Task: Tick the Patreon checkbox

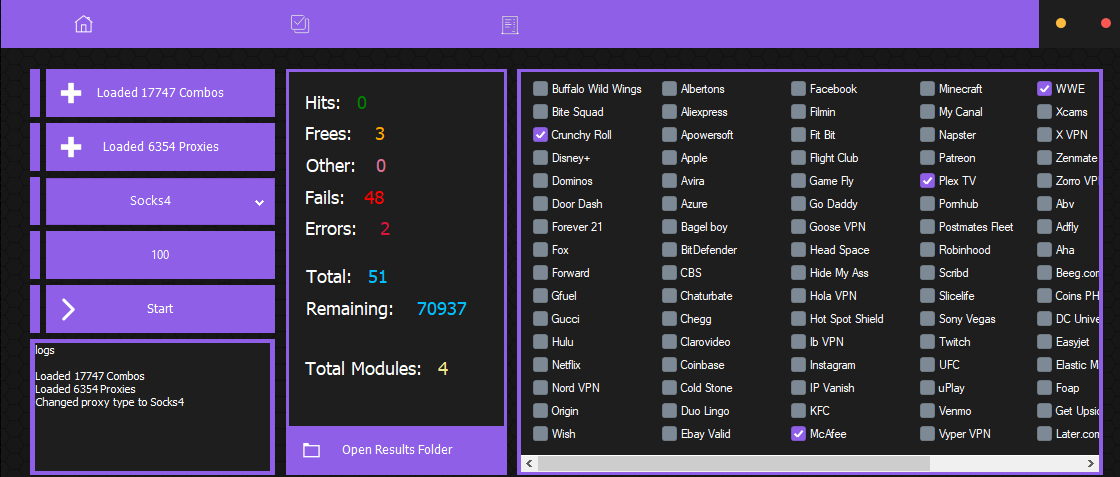Action: tap(927, 158)
